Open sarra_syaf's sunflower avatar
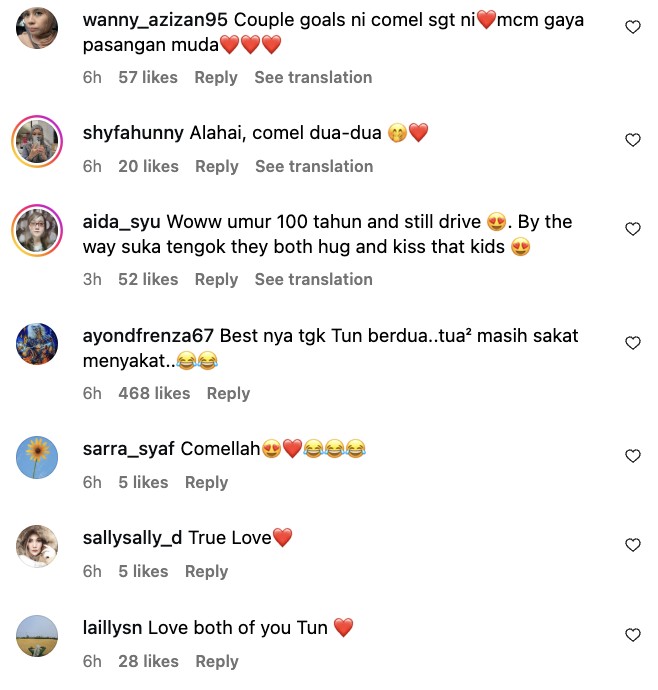658x690 pixels. pyautogui.click(x=37, y=457)
